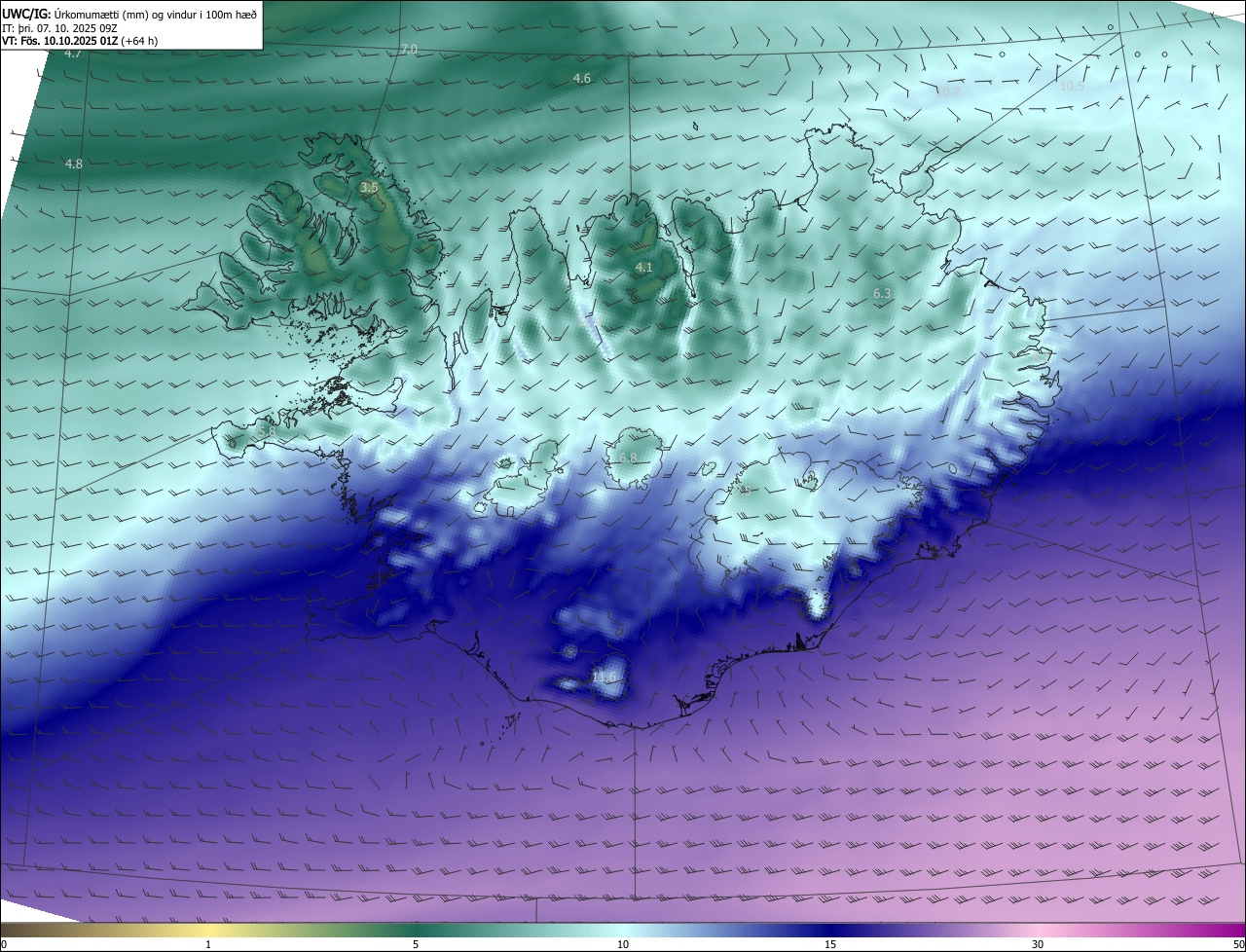Select the 6.3 value label
Viewport: 1246px width, 952px height.
(883, 293)
